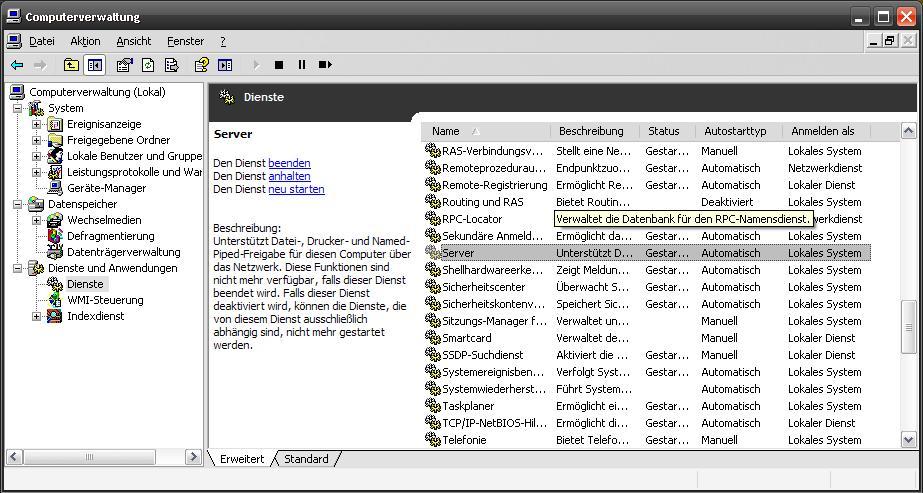Click the Restart service toolbar button

(326, 65)
